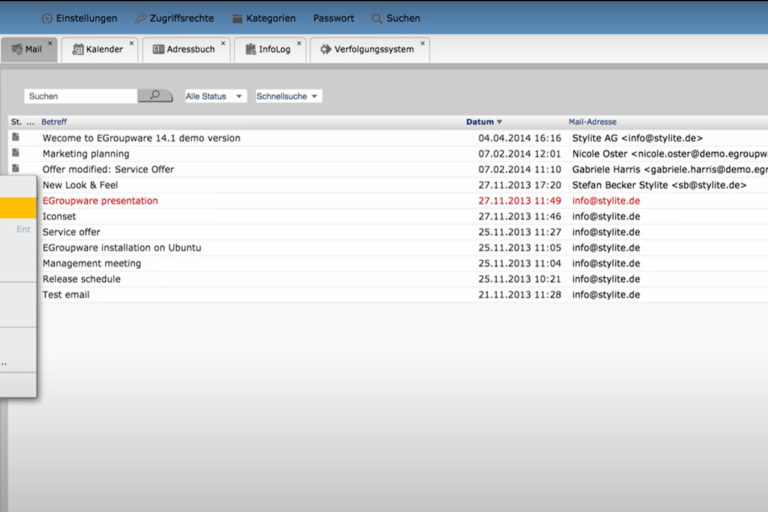Click into the Suchen search field
This screenshot has width=768, height=512.
pos(80,96)
